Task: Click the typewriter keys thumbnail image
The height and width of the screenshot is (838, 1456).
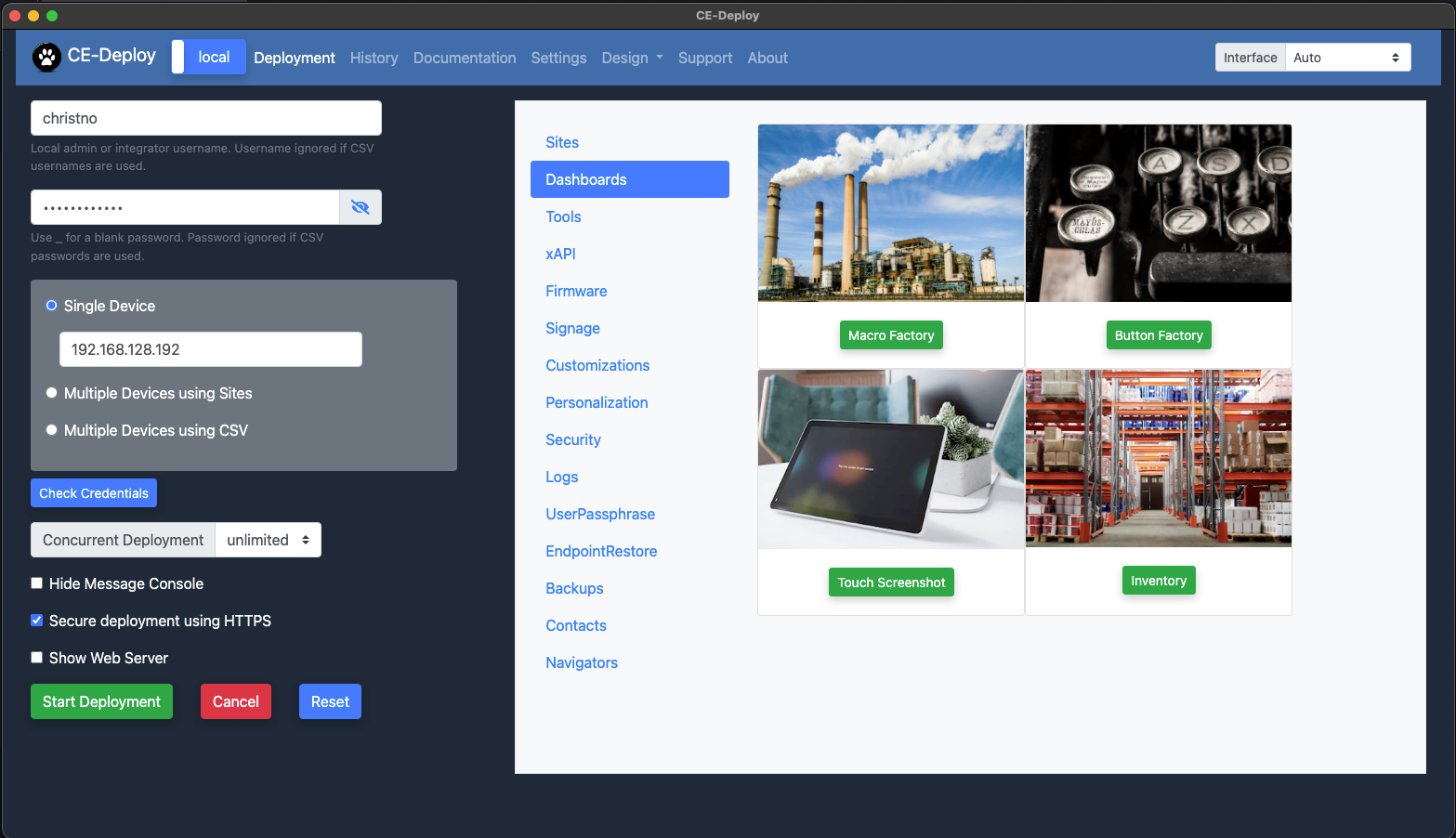Action: click(1158, 213)
